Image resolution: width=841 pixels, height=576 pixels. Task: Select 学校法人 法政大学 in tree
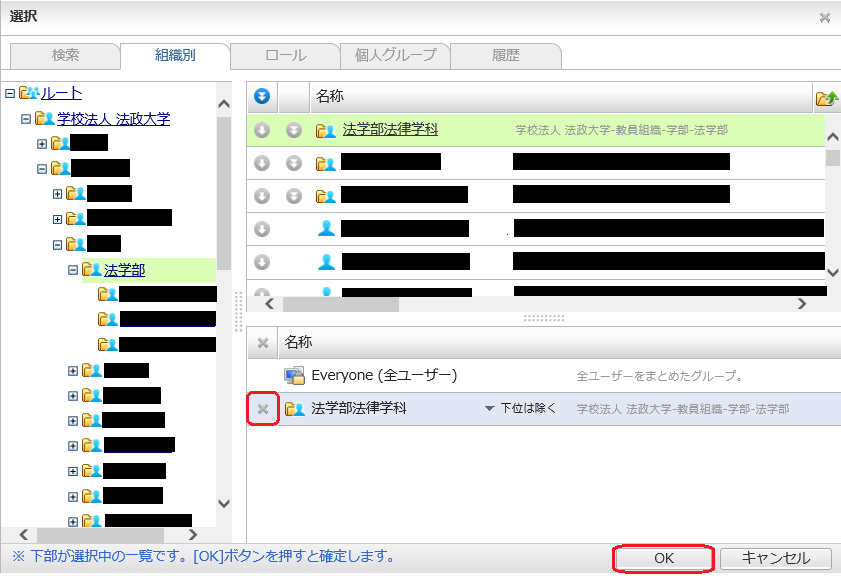(x=114, y=119)
